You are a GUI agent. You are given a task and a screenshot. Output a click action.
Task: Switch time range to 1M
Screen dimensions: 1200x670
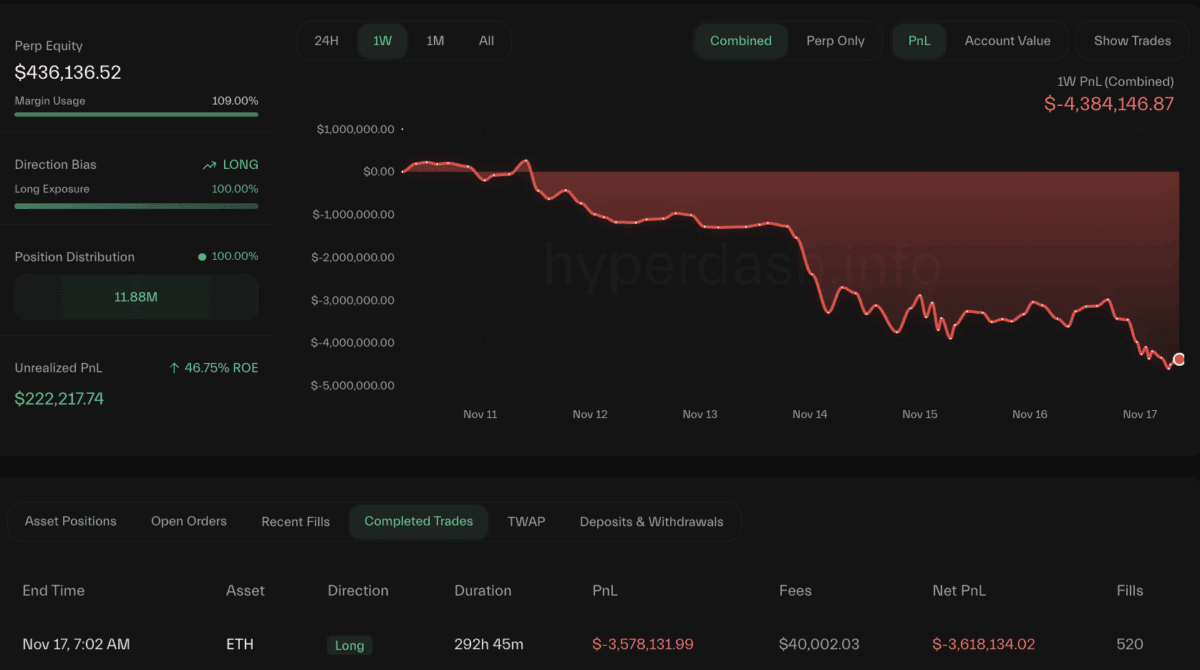point(435,41)
